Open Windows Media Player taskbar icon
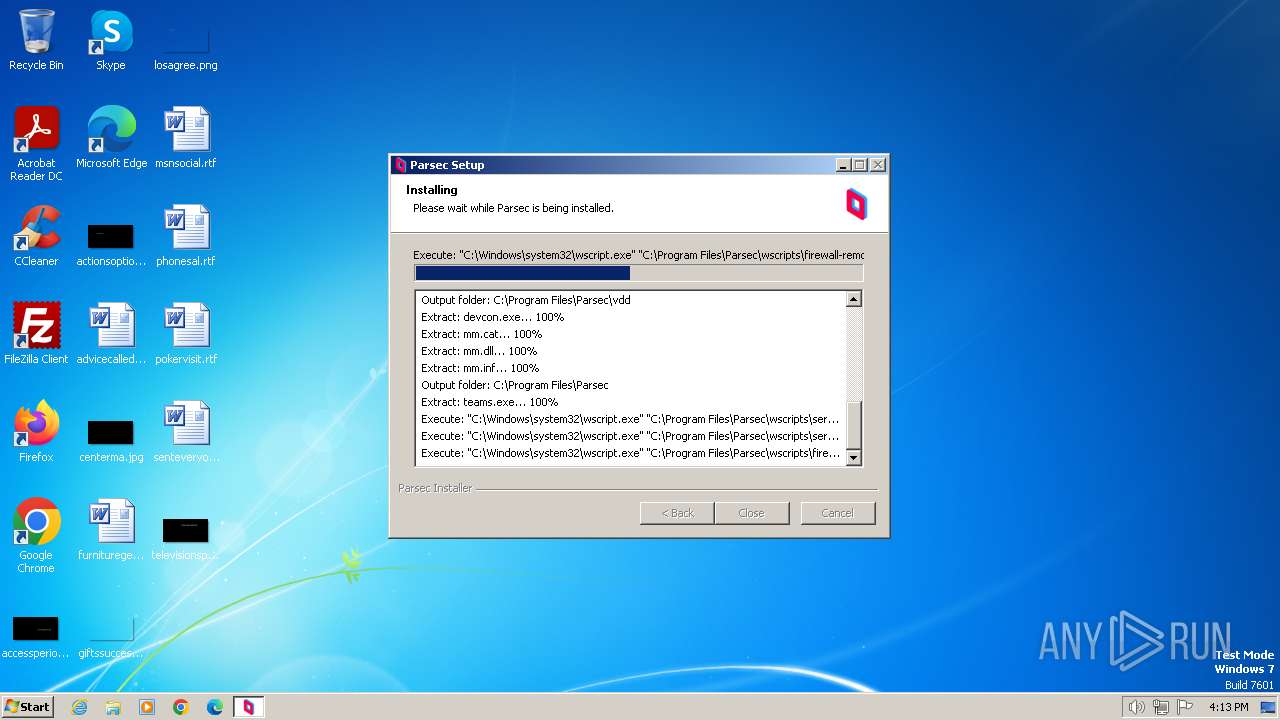The height and width of the screenshot is (720, 1280). (x=147, y=707)
